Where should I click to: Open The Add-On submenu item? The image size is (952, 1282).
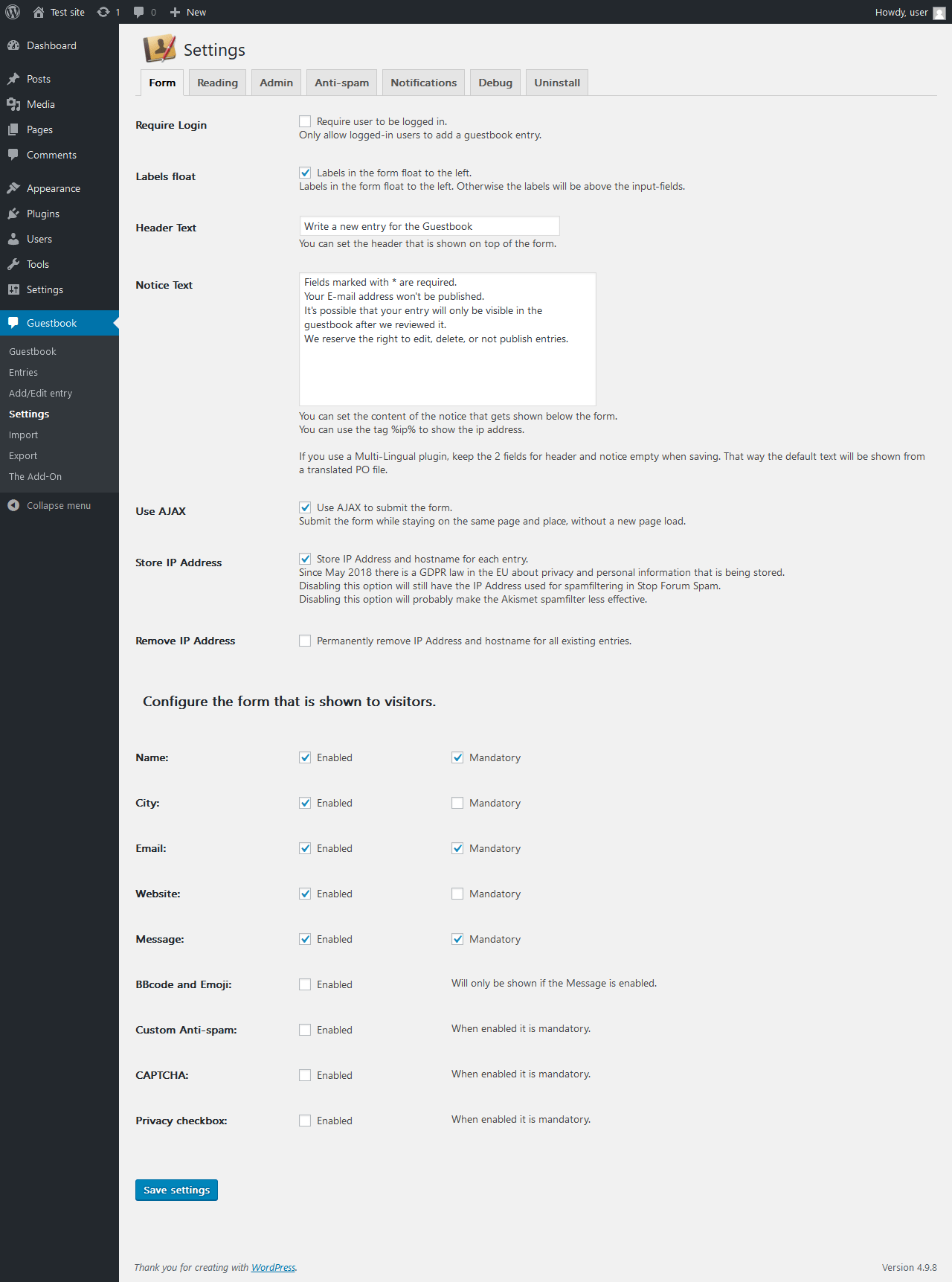pos(35,476)
